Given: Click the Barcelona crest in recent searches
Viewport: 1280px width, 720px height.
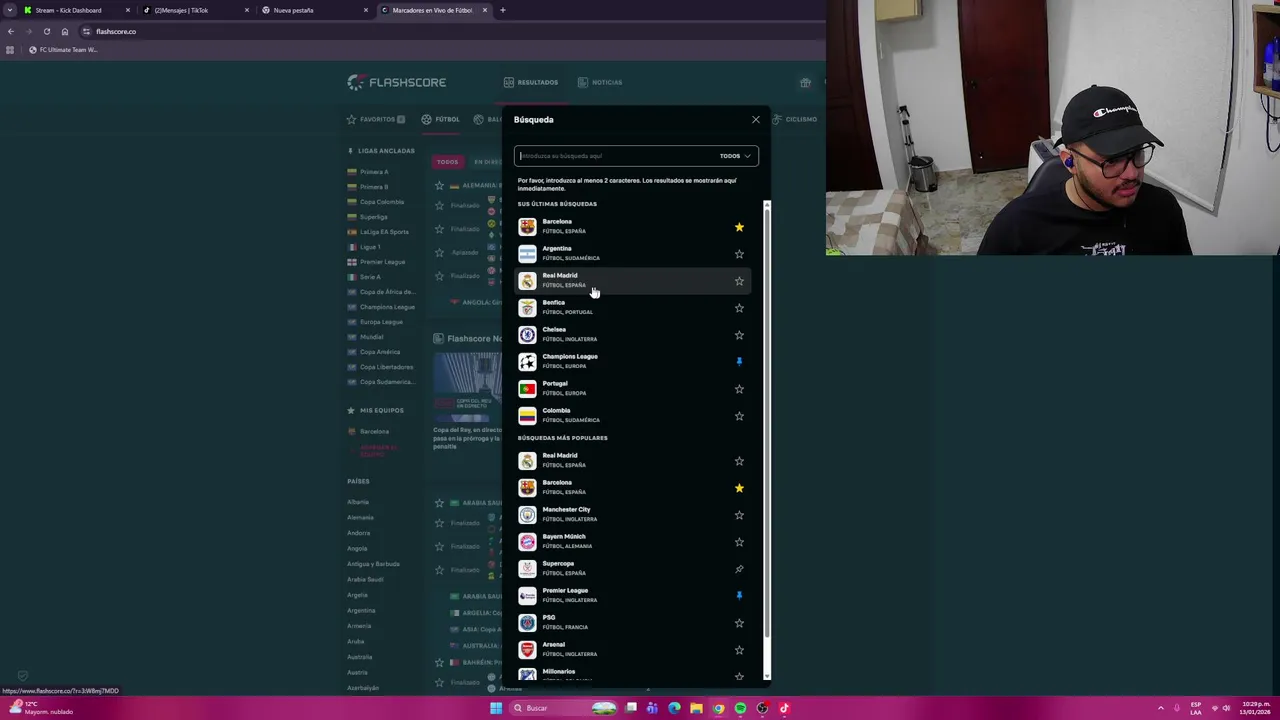Looking at the screenshot, I should pyautogui.click(x=527, y=227).
